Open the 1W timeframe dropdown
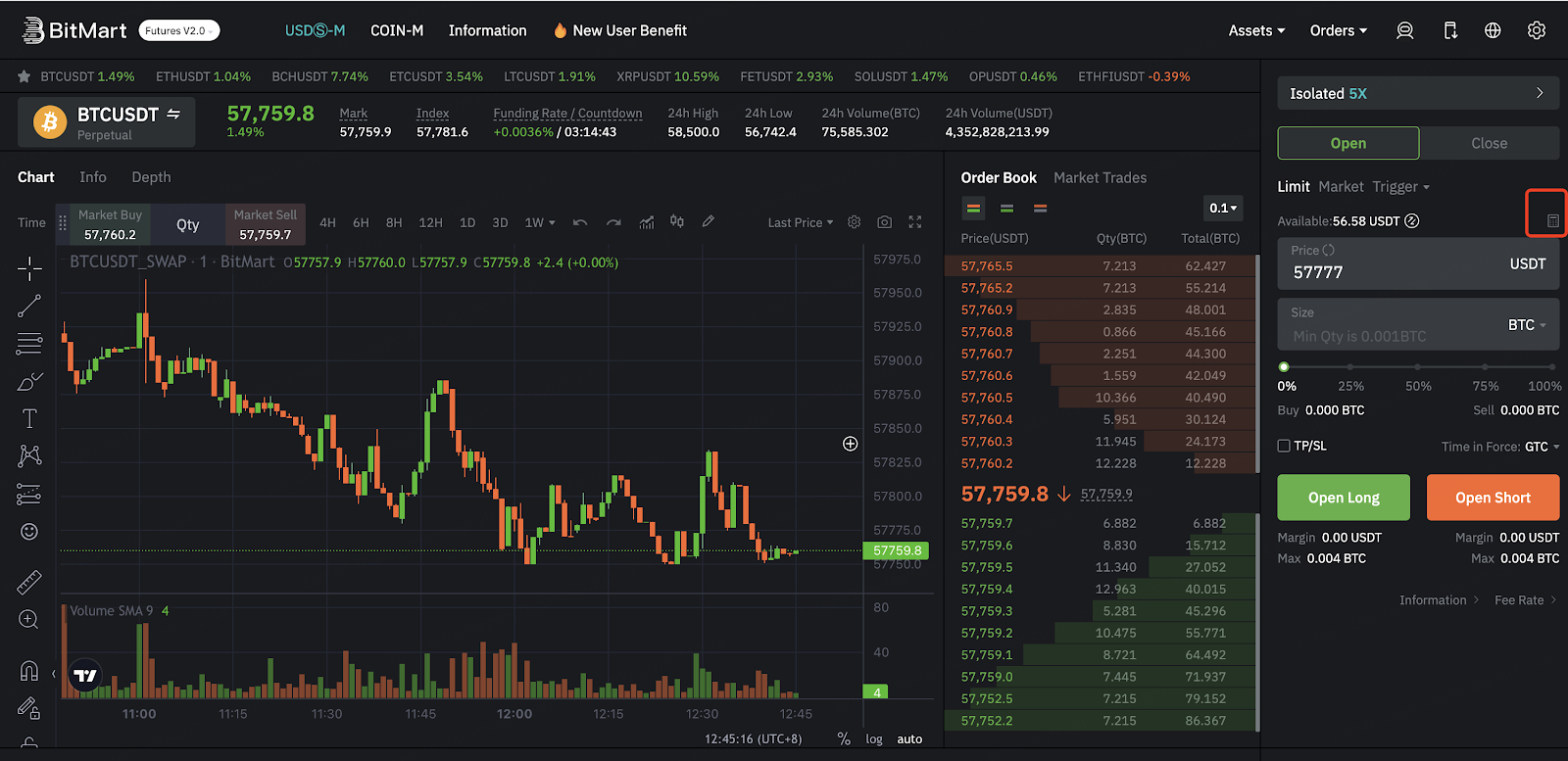 (540, 222)
